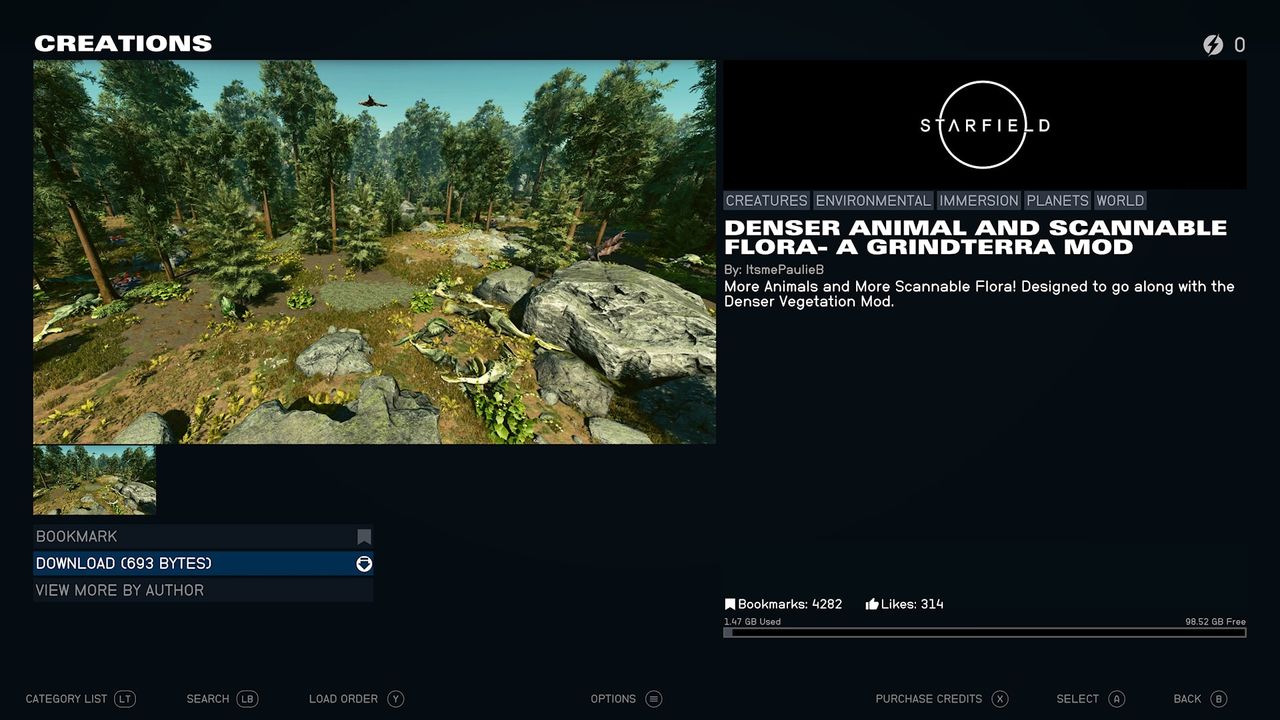Click the menu button glyph beside Options
This screenshot has width=1280, height=720.
click(x=654, y=699)
